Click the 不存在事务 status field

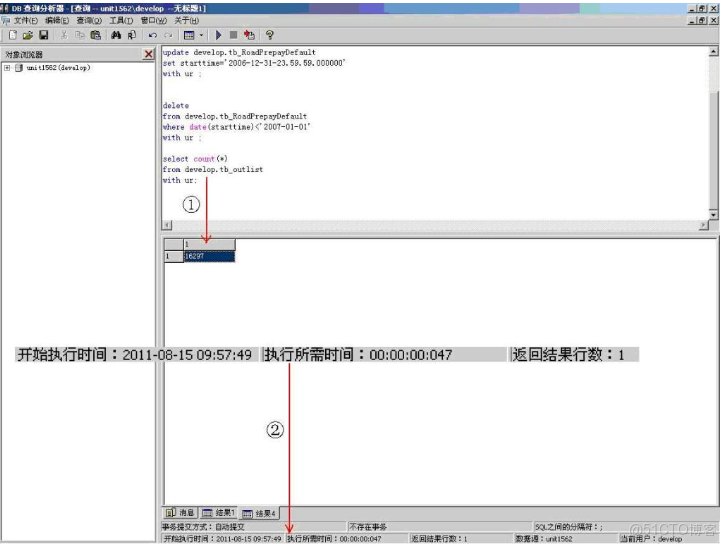tap(440, 527)
